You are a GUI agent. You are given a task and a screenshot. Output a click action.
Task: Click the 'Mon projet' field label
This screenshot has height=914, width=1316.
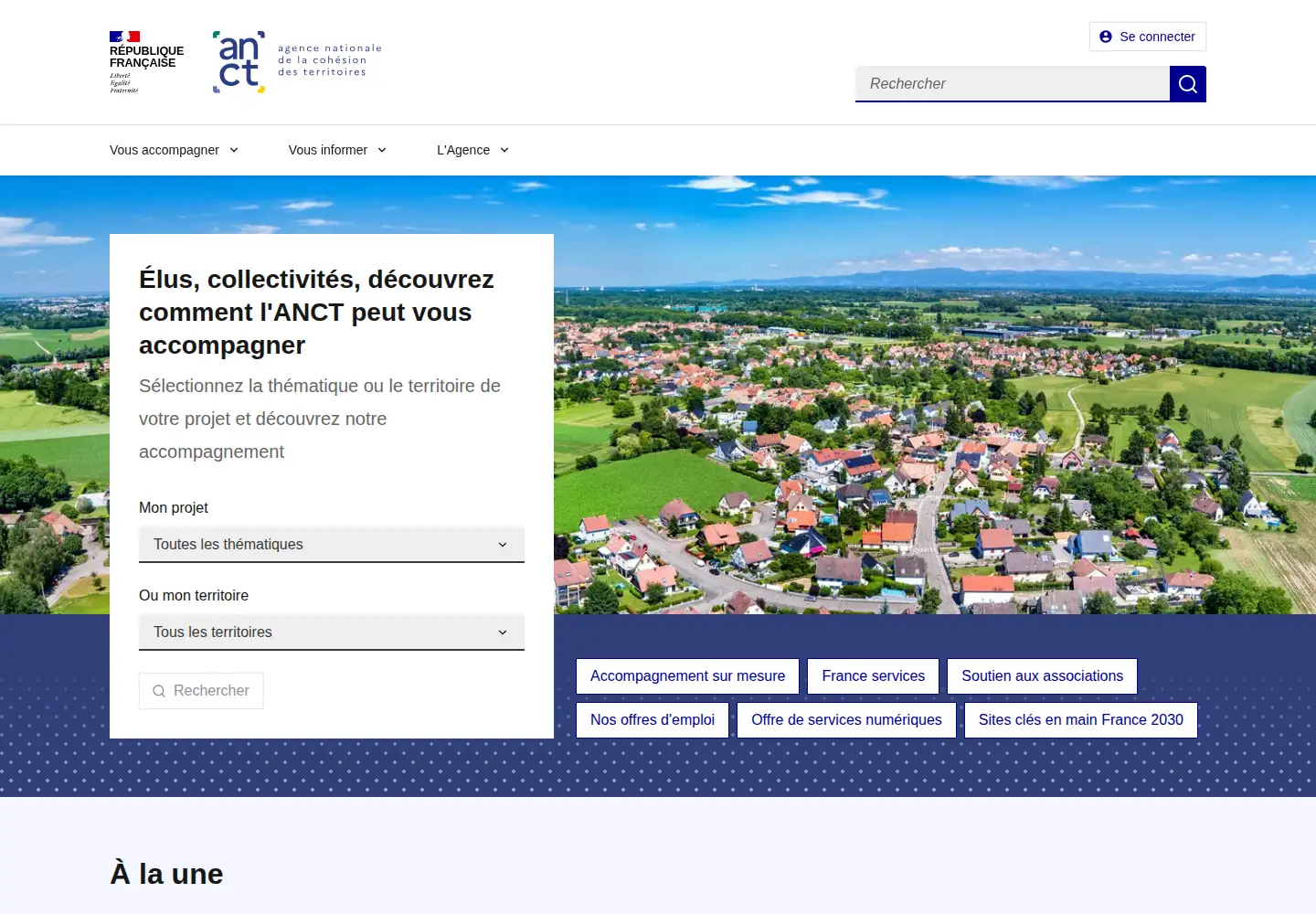[174, 508]
